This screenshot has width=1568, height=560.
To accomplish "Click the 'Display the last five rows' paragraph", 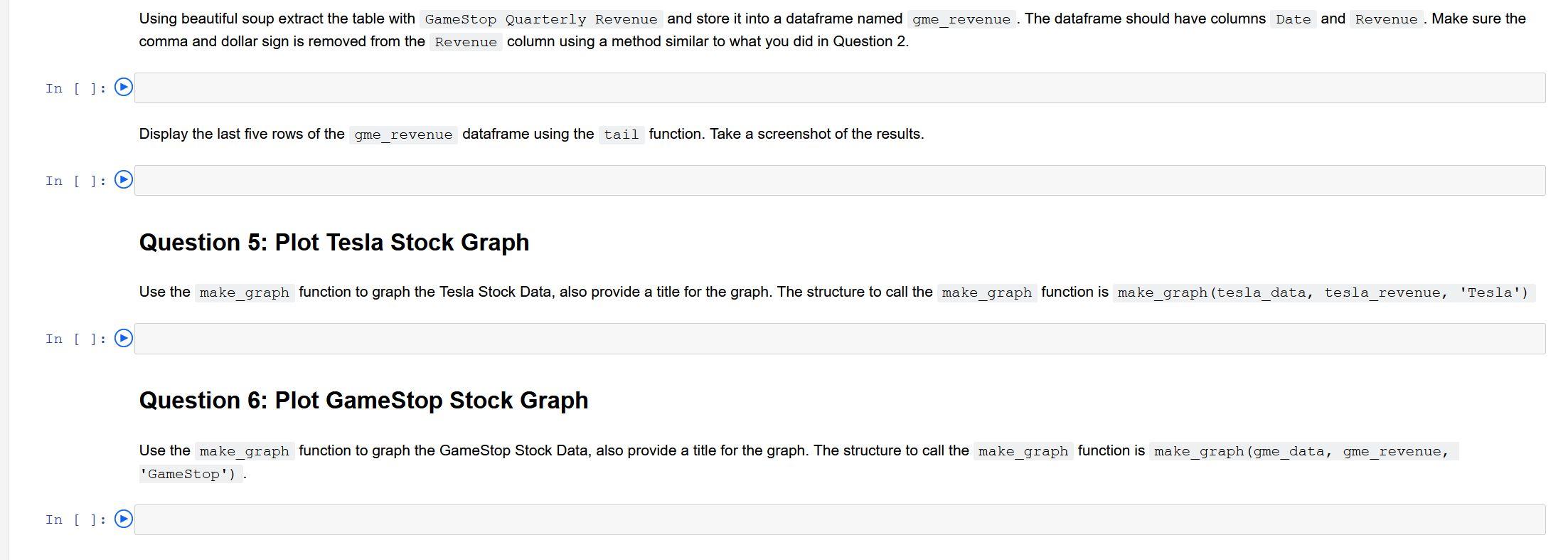I will [531, 134].
